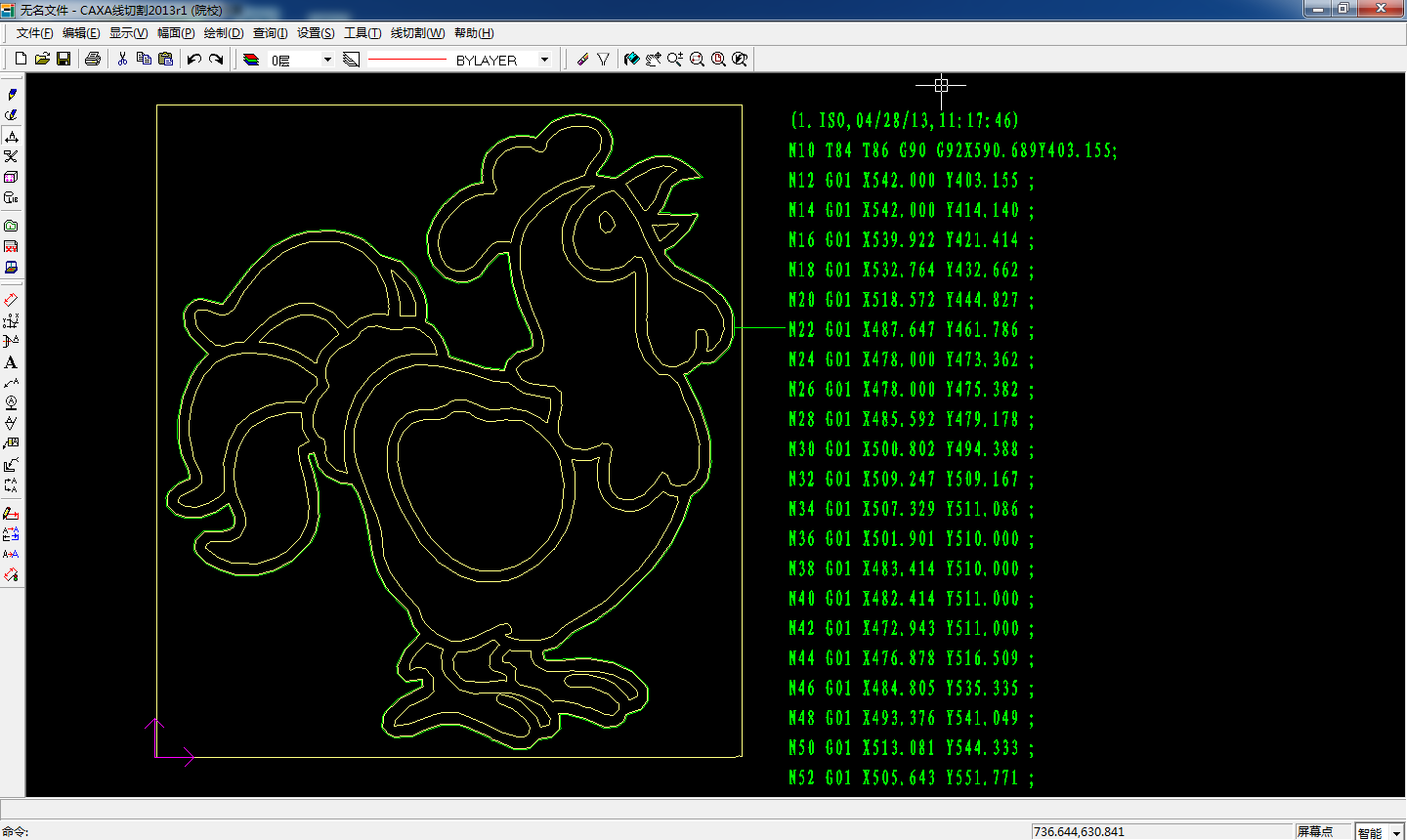Click the Redo arrow icon

216,60
